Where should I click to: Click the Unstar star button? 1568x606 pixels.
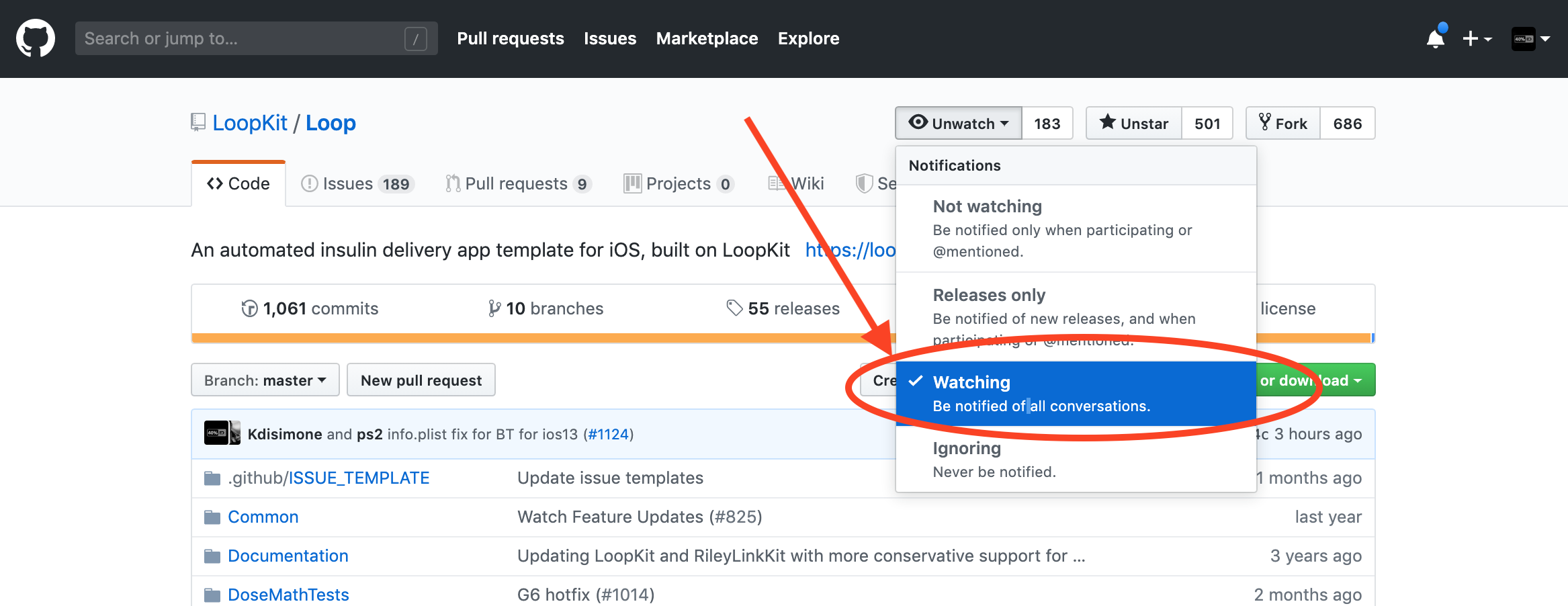pyautogui.click(x=1134, y=123)
